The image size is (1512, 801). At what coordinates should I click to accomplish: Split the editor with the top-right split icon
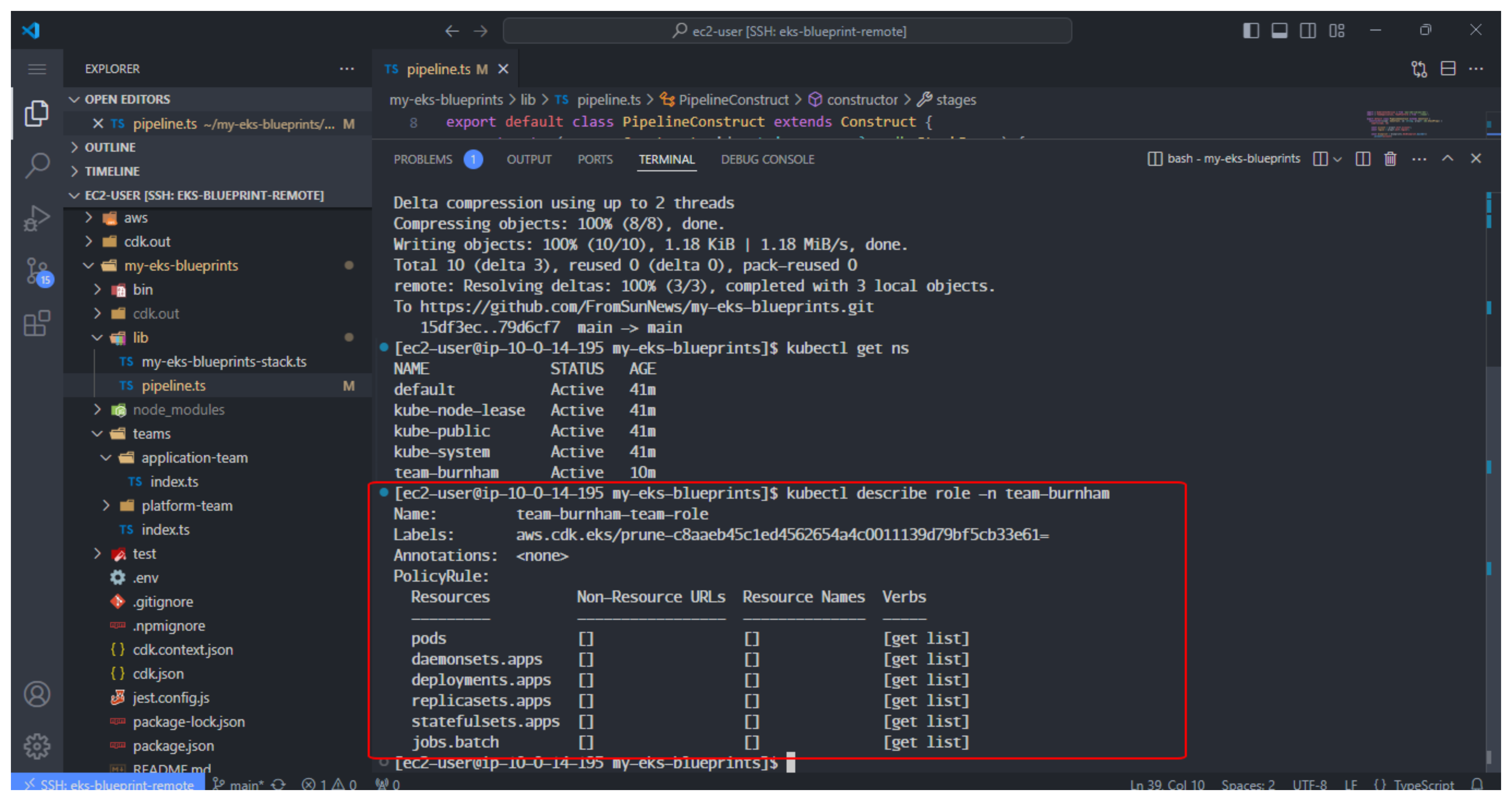(x=1447, y=69)
